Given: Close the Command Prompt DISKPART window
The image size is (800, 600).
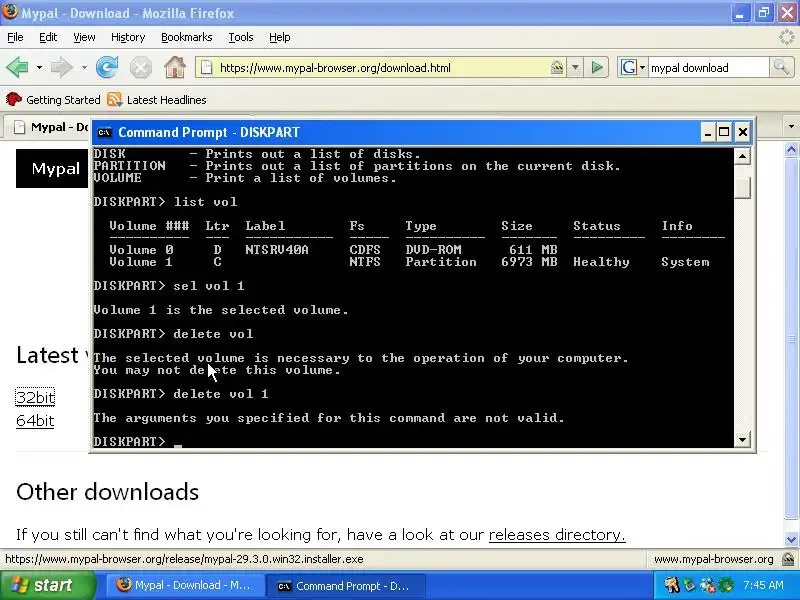Looking at the screenshot, I should pos(743,133).
